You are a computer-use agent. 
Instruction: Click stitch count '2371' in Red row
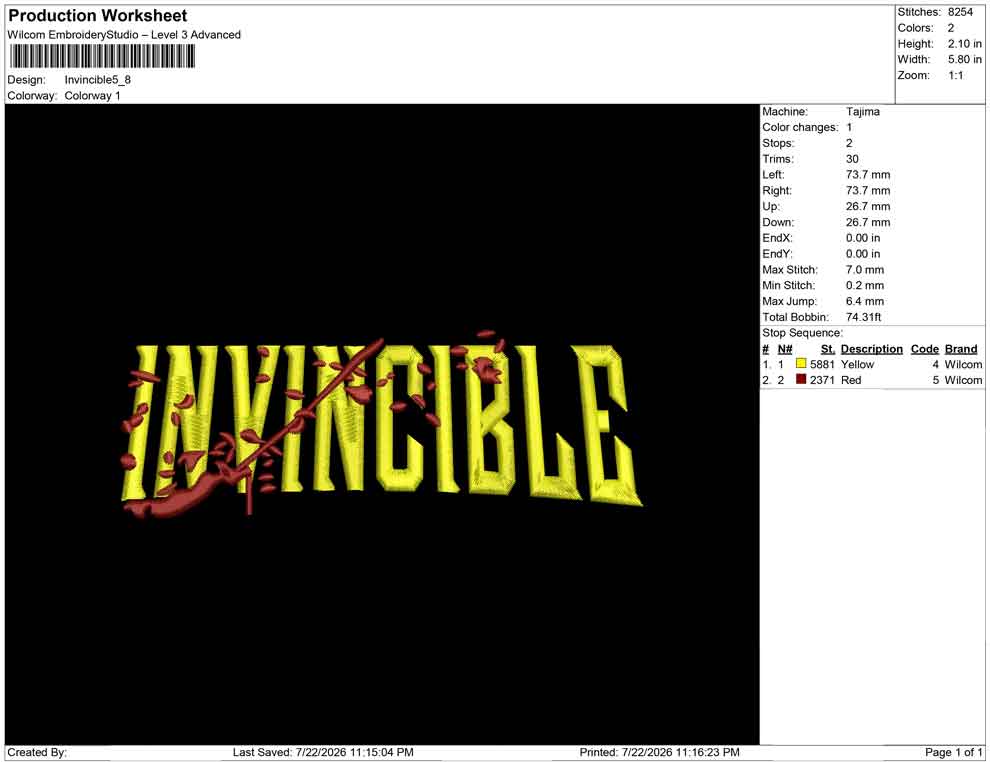[822, 379]
